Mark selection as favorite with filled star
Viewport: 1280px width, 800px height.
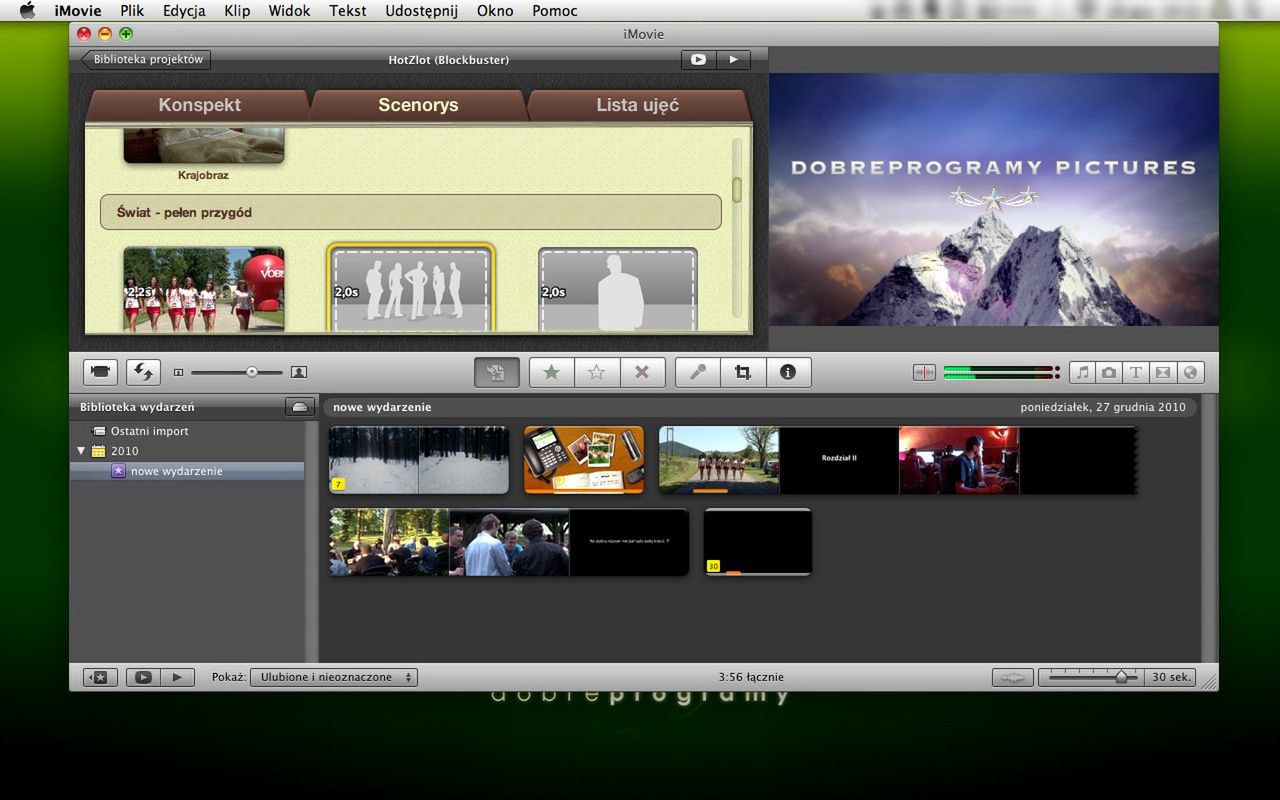point(551,372)
